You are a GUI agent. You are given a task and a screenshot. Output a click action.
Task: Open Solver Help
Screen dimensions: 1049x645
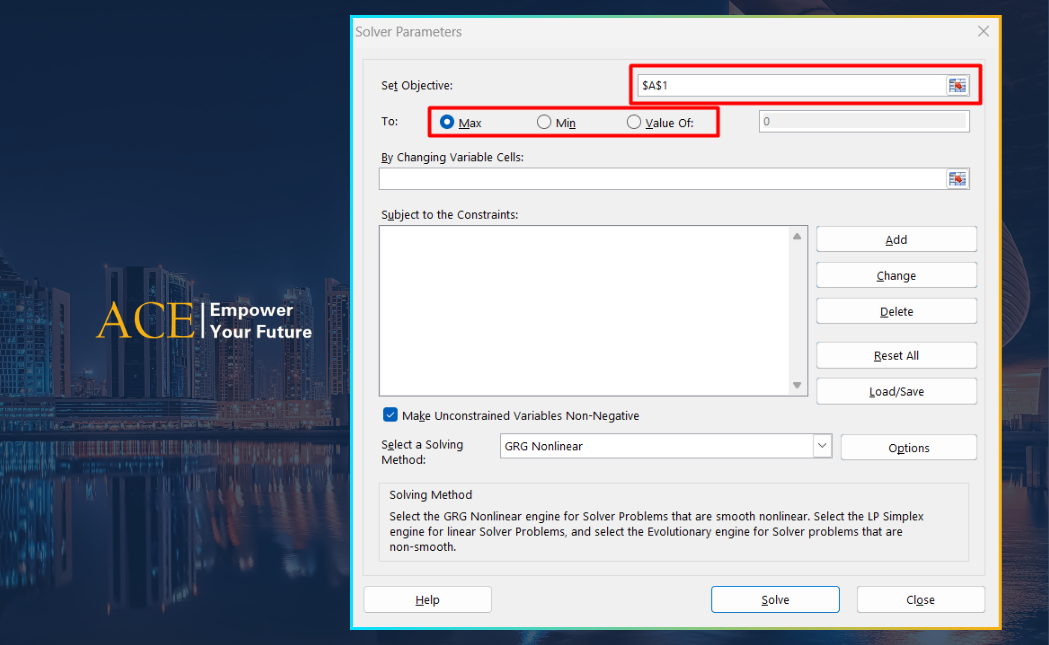427,600
